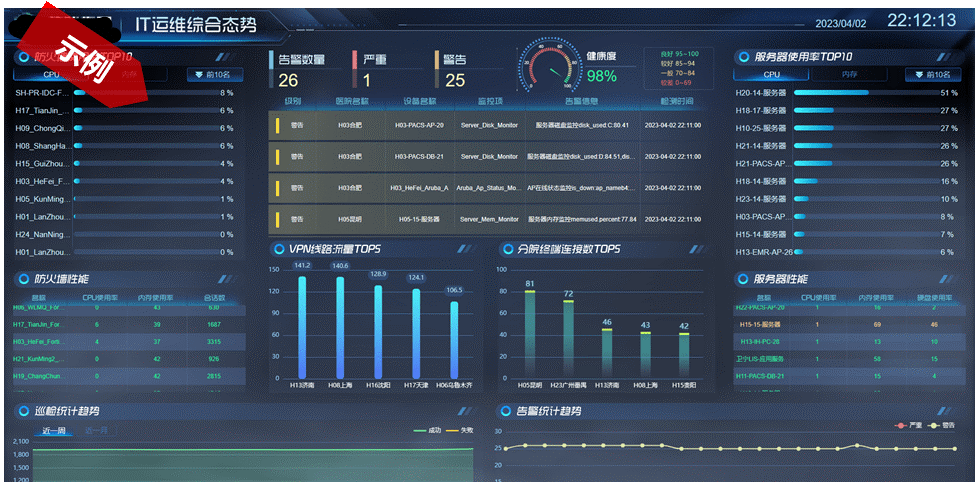Click the 设备名称 column header

420,101
